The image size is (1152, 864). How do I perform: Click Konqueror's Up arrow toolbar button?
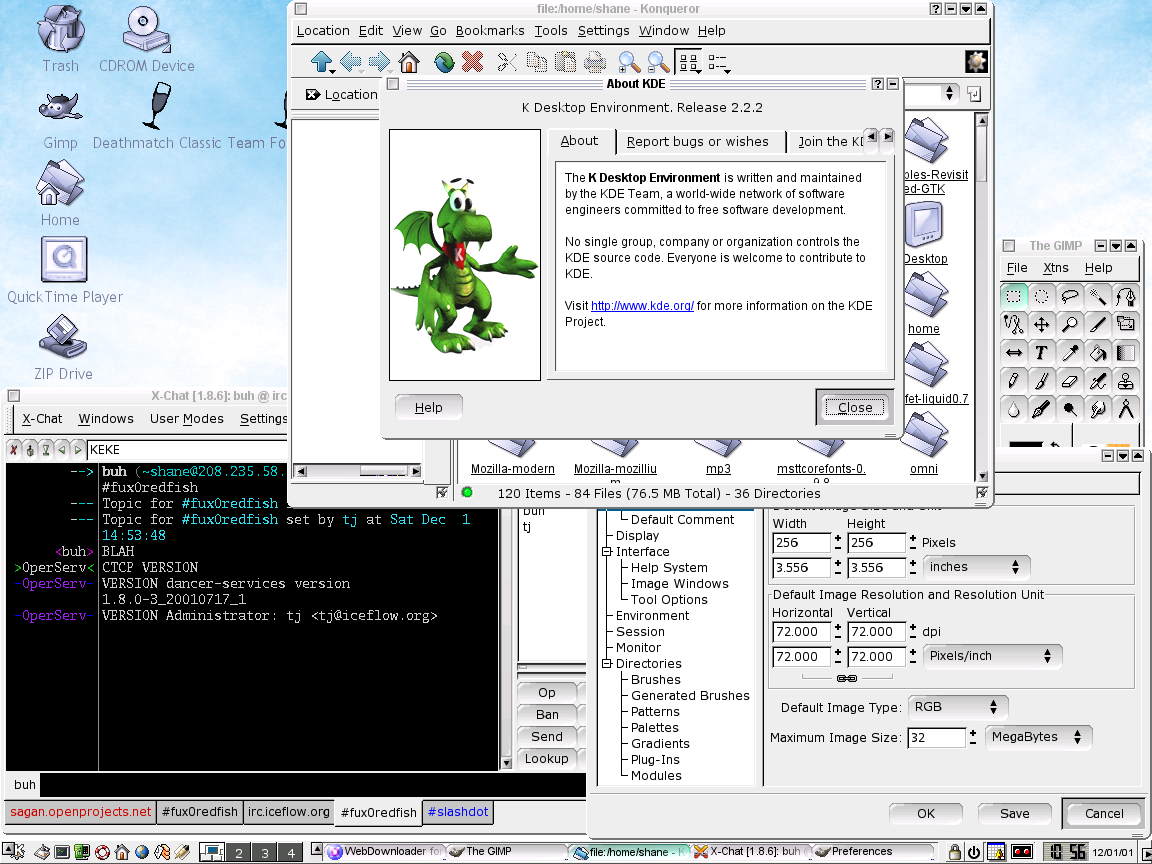[322, 62]
